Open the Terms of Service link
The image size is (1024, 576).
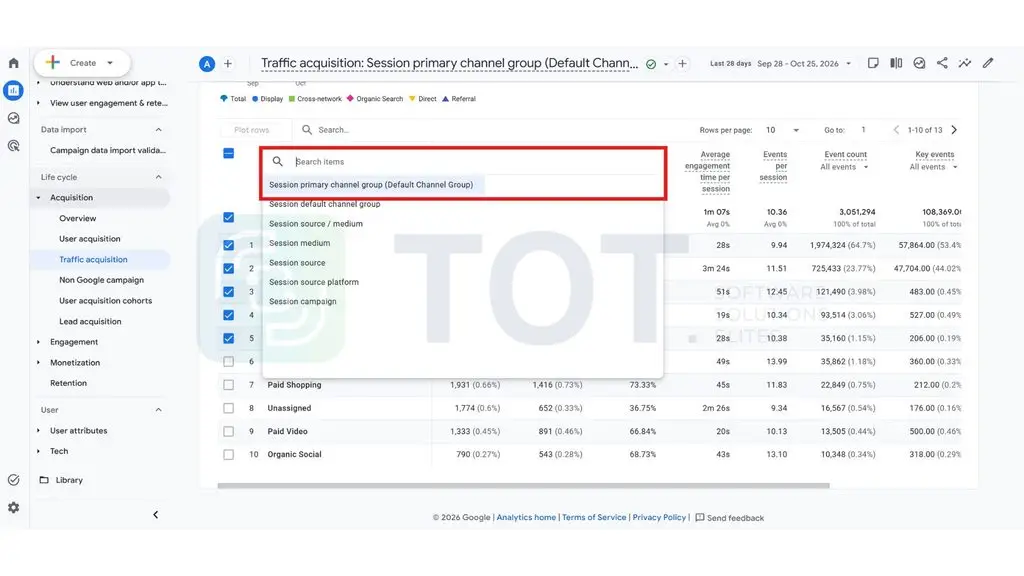(594, 517)
